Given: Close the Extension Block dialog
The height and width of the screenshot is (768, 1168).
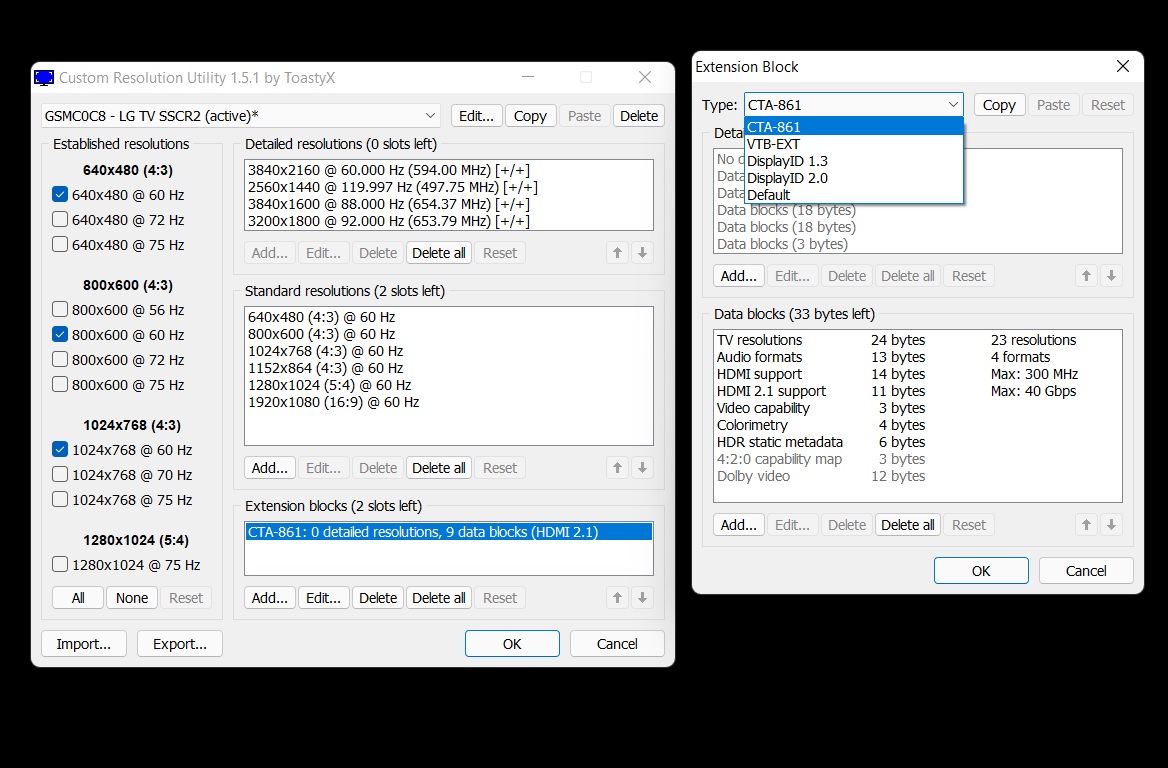Looking at the screenshot, I should pos(1123,66).
